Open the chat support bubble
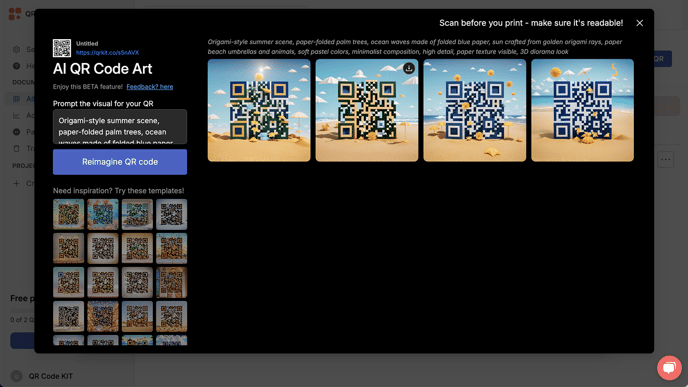Image resolution: width=688 pixels, height=387 pixels. 669,367
